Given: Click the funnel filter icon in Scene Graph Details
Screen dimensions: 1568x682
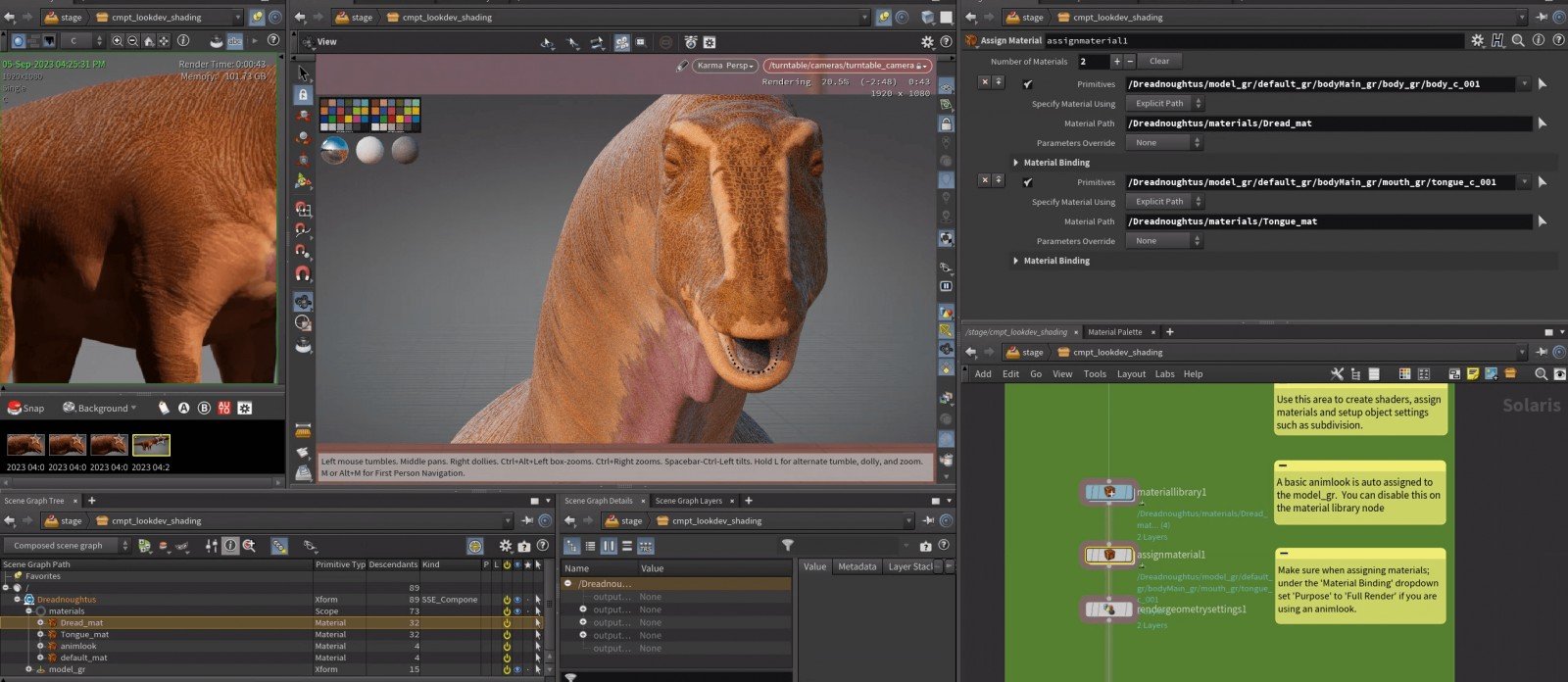Looking at the screenshot, I should (787, 546).
